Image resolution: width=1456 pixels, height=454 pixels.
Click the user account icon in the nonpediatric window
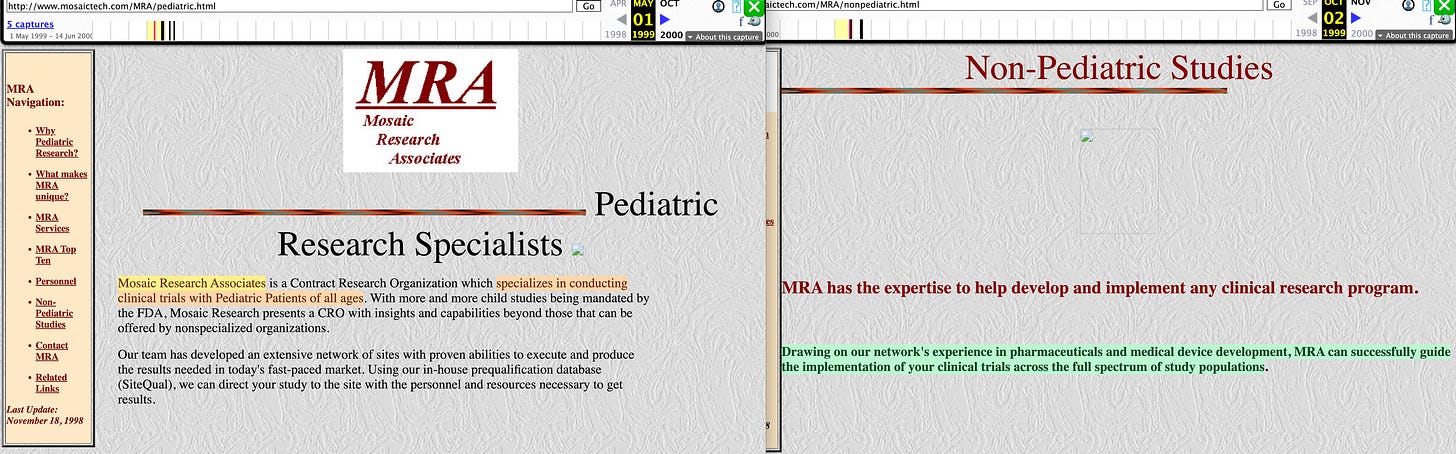pos(1410,6)
